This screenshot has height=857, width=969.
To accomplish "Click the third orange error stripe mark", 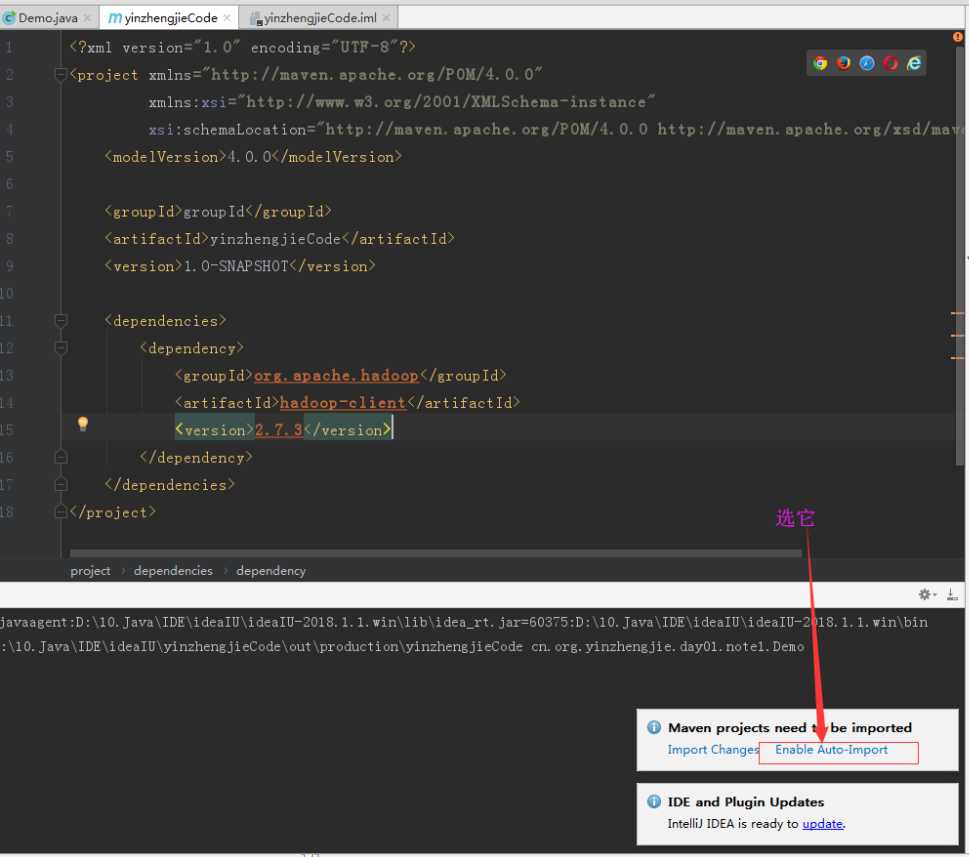I will tap(957, 358).
